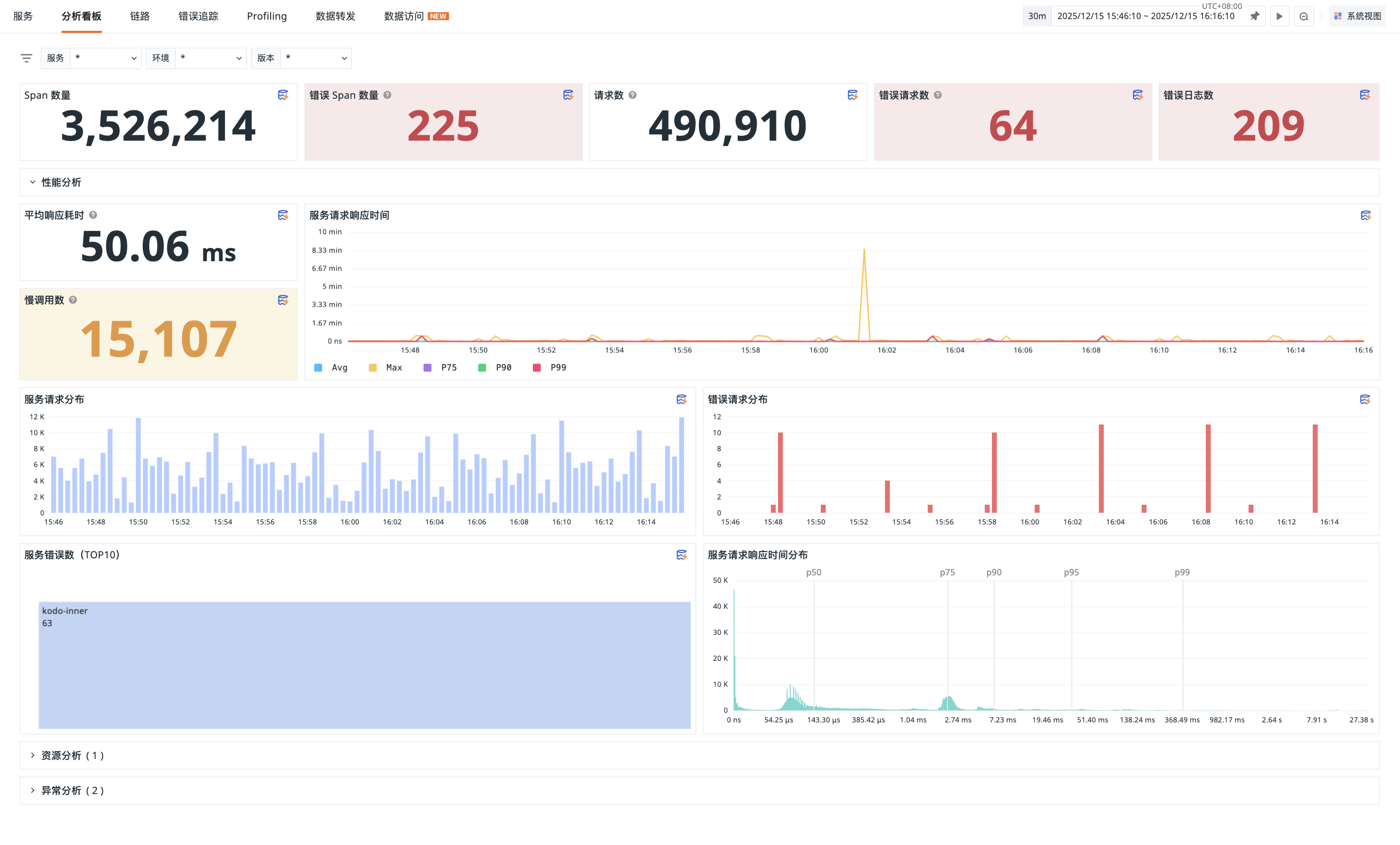Toggle the P99 series in legend
1400x845 pixels.
point(549,368)
